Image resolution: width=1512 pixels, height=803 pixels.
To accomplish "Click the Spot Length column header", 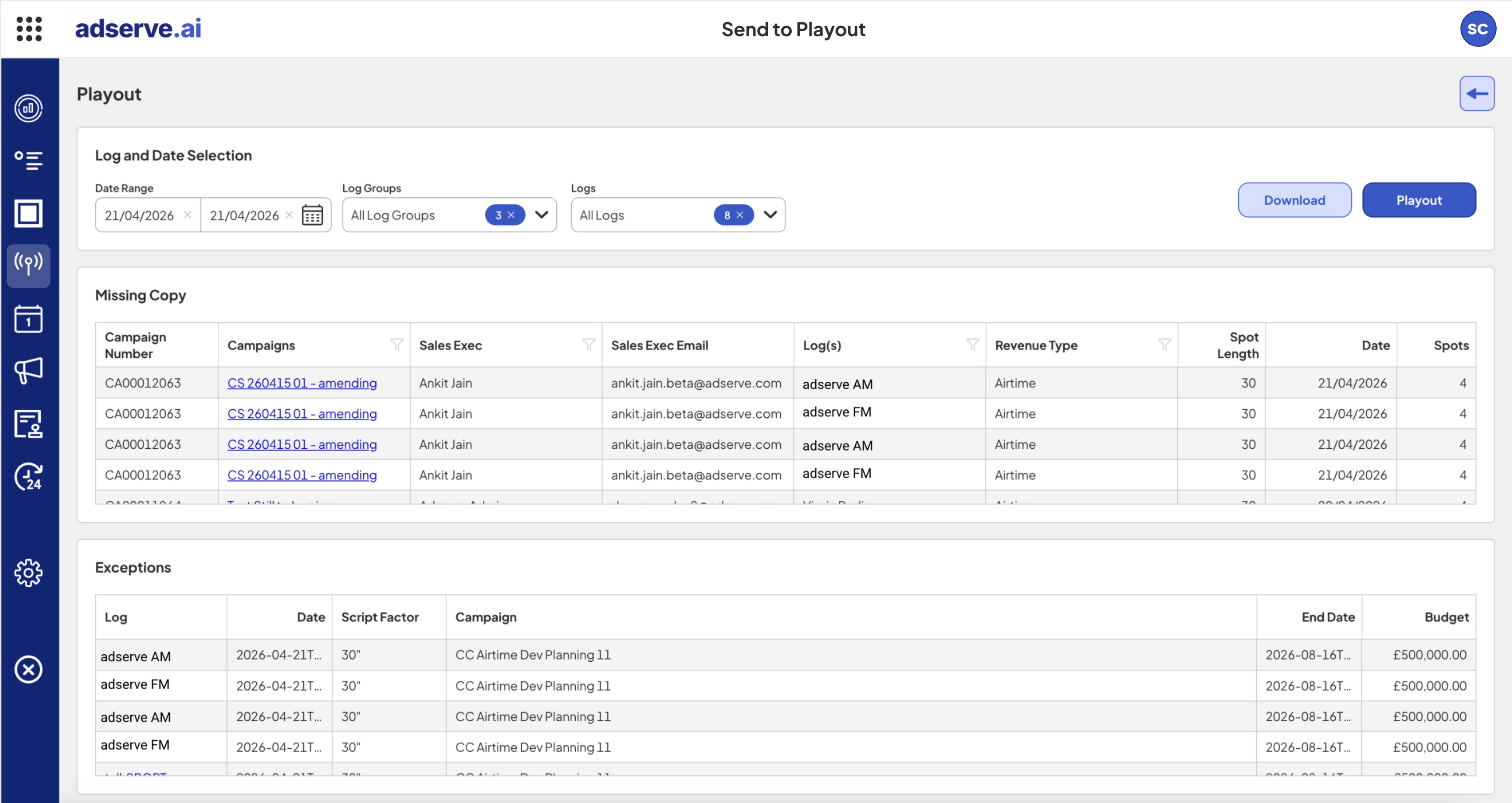I will 1222,345.
